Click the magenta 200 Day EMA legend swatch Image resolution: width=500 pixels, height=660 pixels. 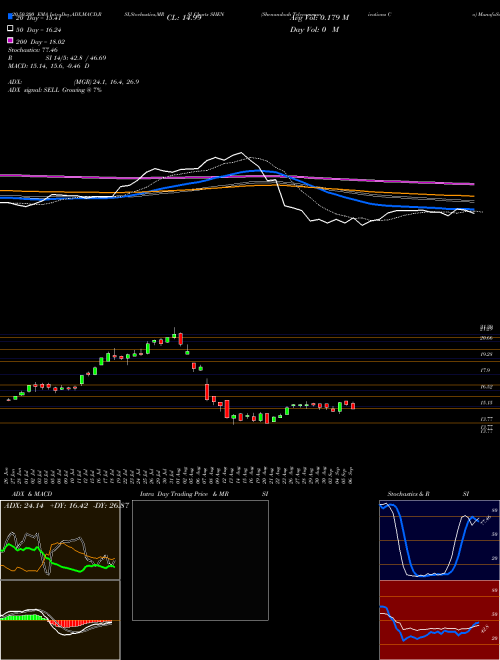pyautogui.click(x=10, y=41)
